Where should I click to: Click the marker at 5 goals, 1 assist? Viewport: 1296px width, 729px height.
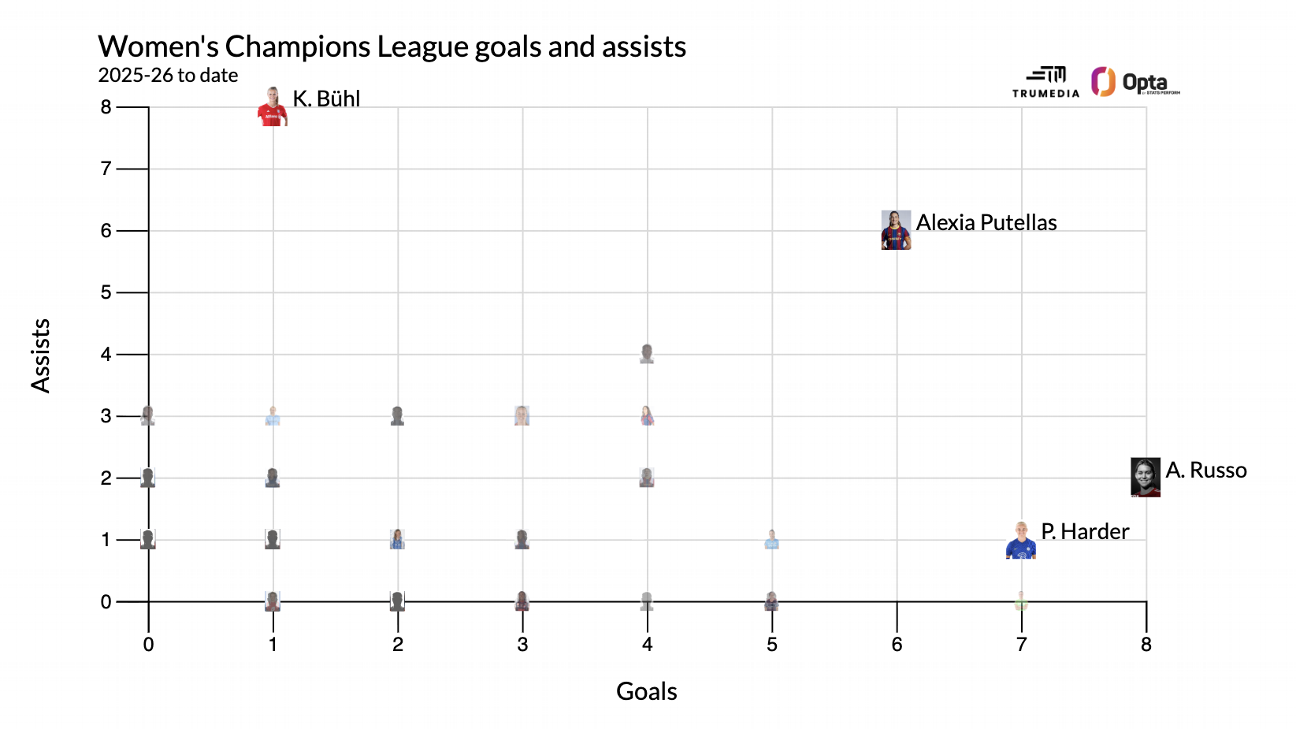tap(772, 540)
